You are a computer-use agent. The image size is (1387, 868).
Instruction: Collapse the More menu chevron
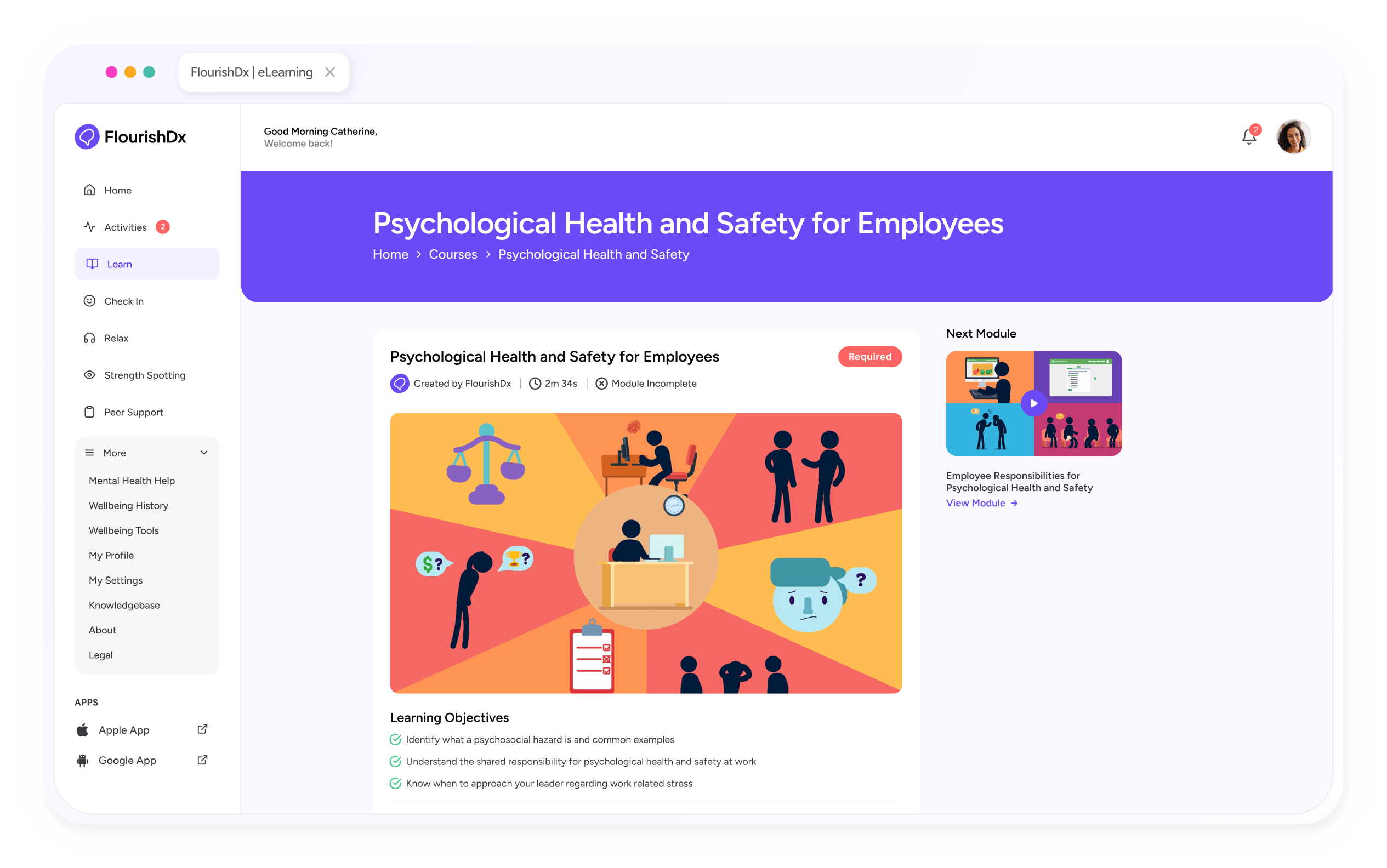(x=204, y=453)
